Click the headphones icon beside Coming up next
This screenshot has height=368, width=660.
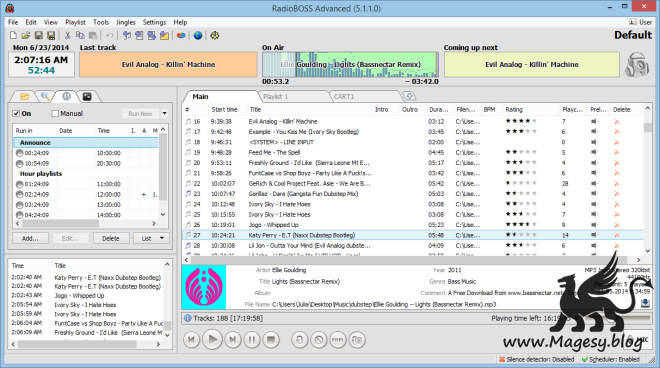(636, 64)
